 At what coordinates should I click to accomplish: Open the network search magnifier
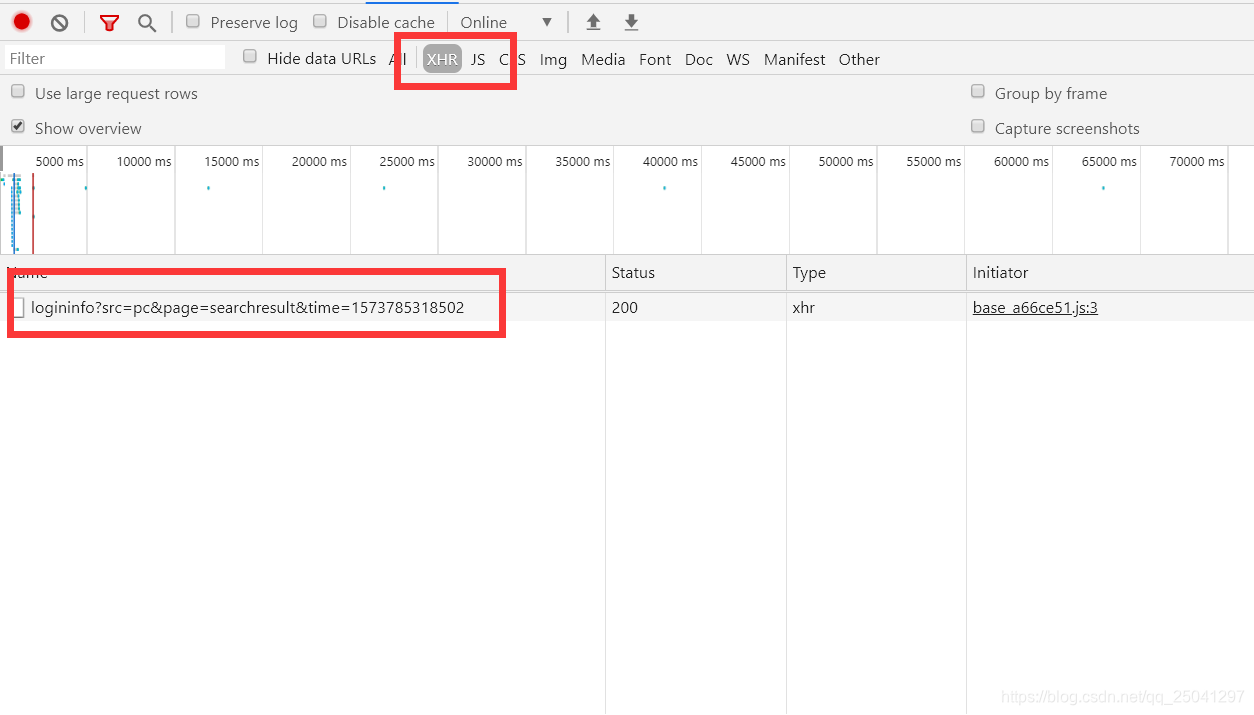tap(147, 22)
